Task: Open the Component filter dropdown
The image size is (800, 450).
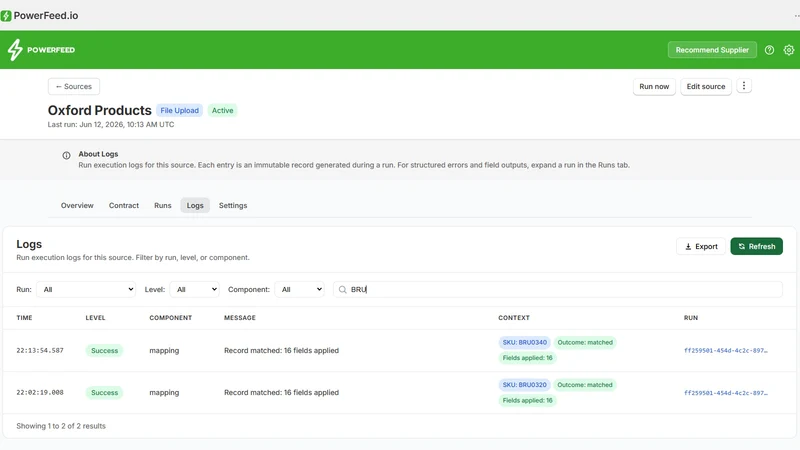Action: point(299,289)
